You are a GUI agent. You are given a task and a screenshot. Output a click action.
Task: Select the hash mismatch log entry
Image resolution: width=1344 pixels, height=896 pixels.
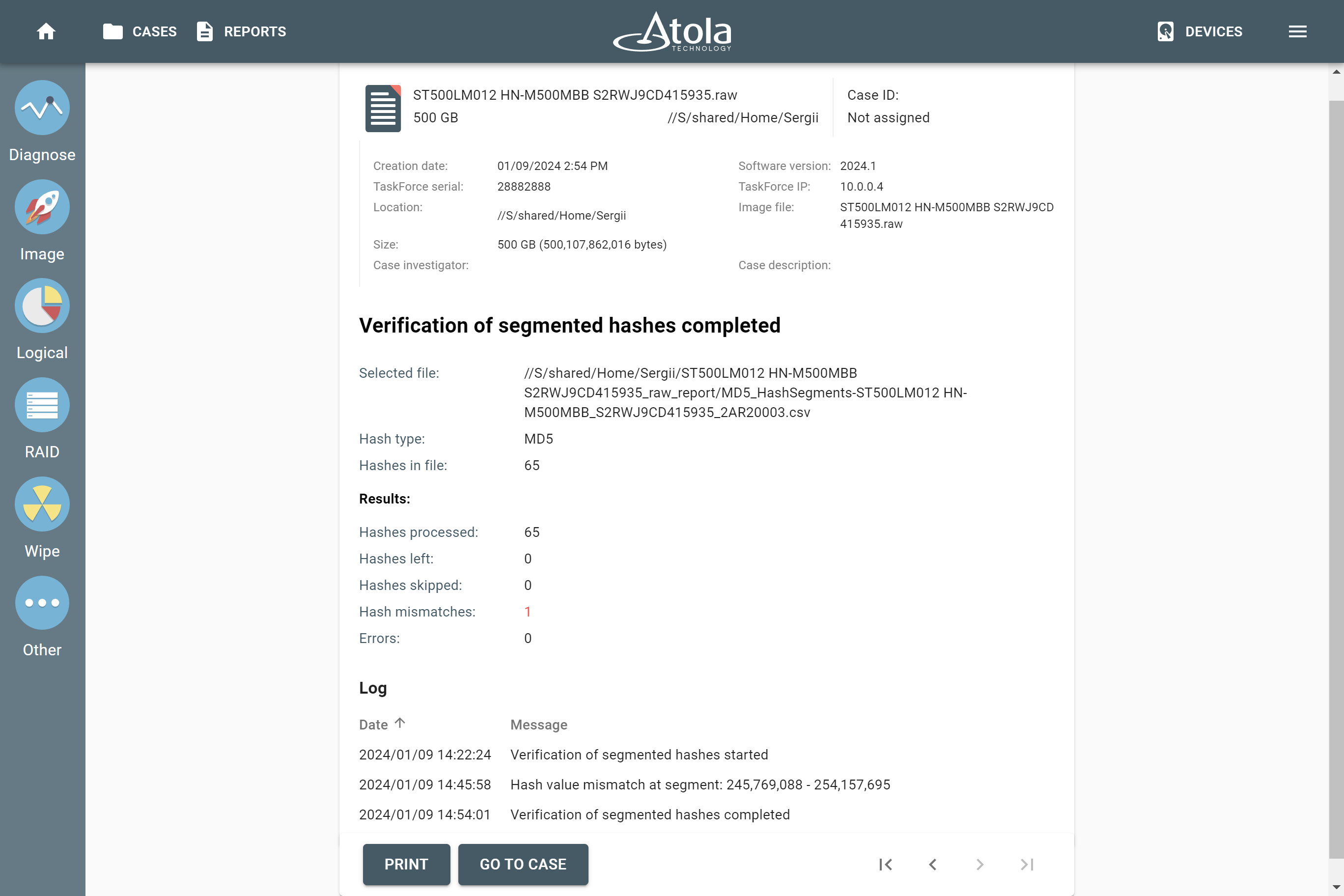tap(624, 784)
